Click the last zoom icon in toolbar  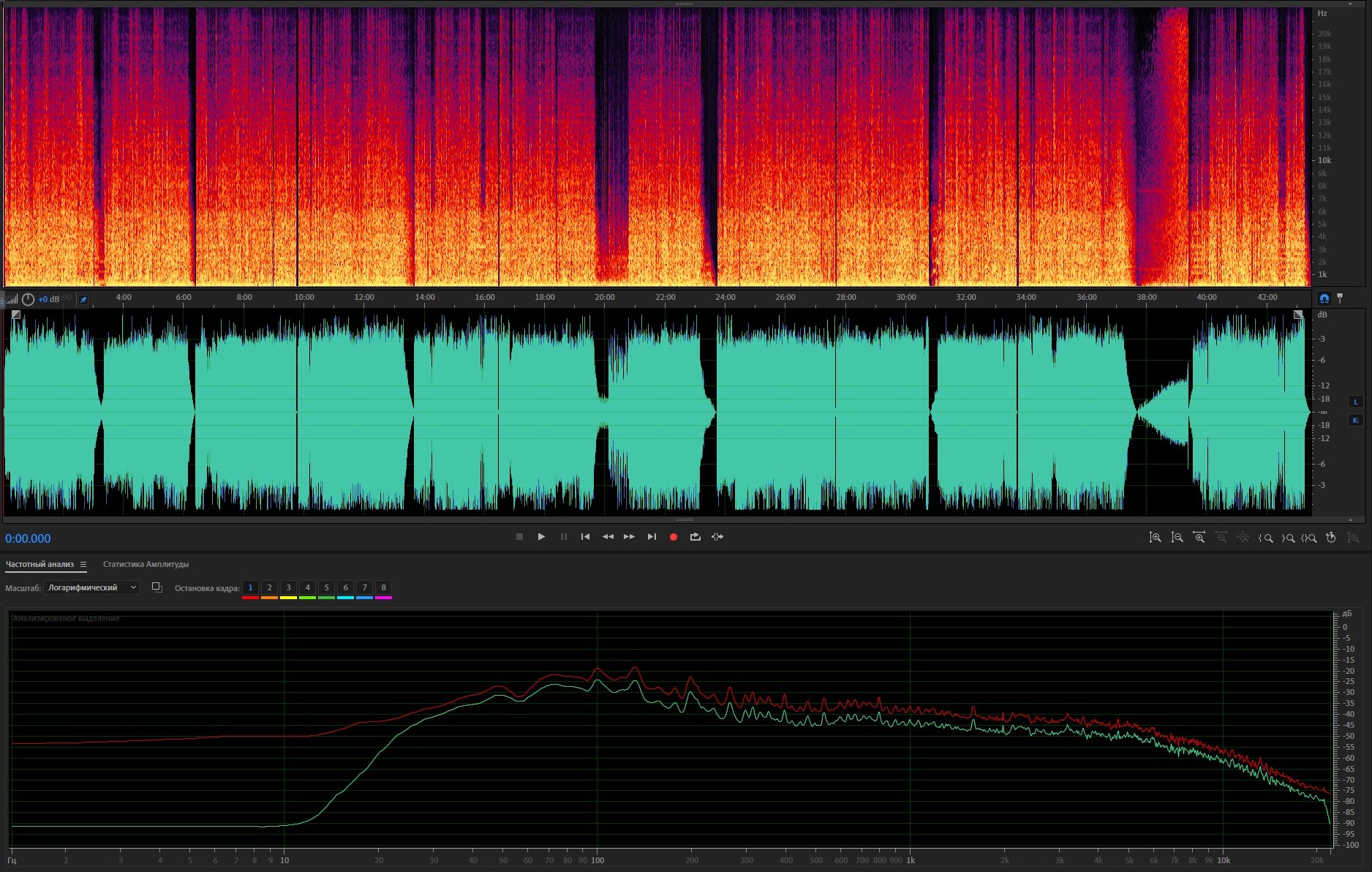1353,538
